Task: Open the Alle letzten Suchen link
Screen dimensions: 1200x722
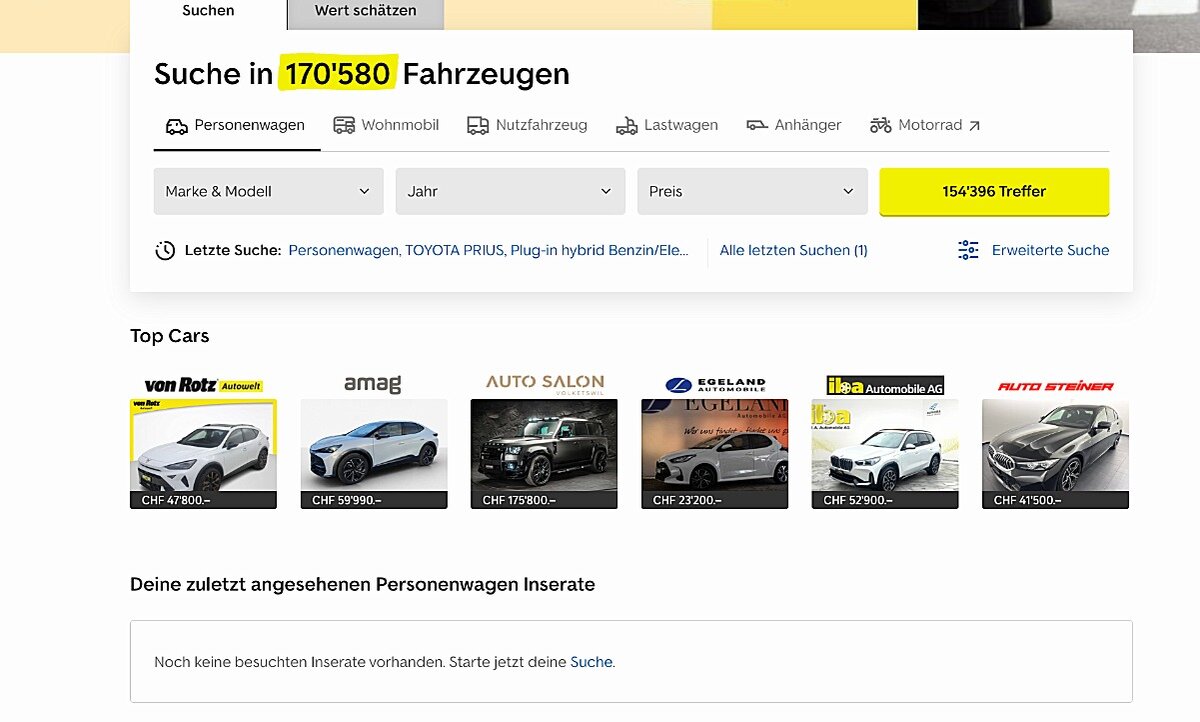Action: click(x=793, y=250)
